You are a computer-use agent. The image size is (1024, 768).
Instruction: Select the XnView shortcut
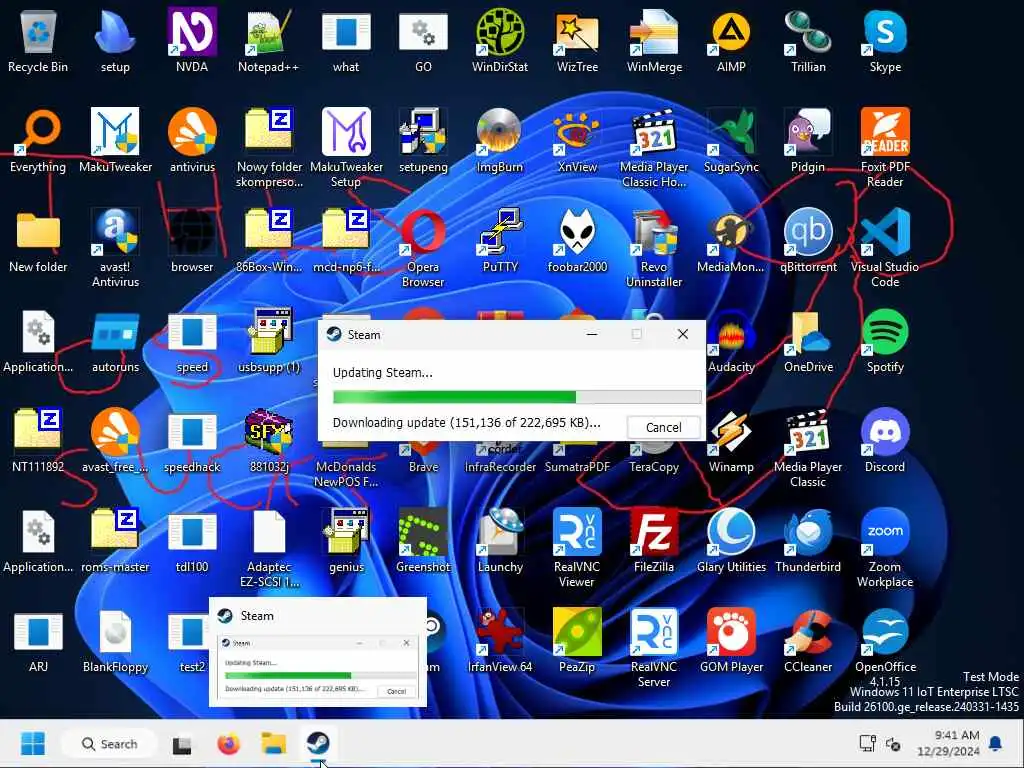click(x=577, y=141)
